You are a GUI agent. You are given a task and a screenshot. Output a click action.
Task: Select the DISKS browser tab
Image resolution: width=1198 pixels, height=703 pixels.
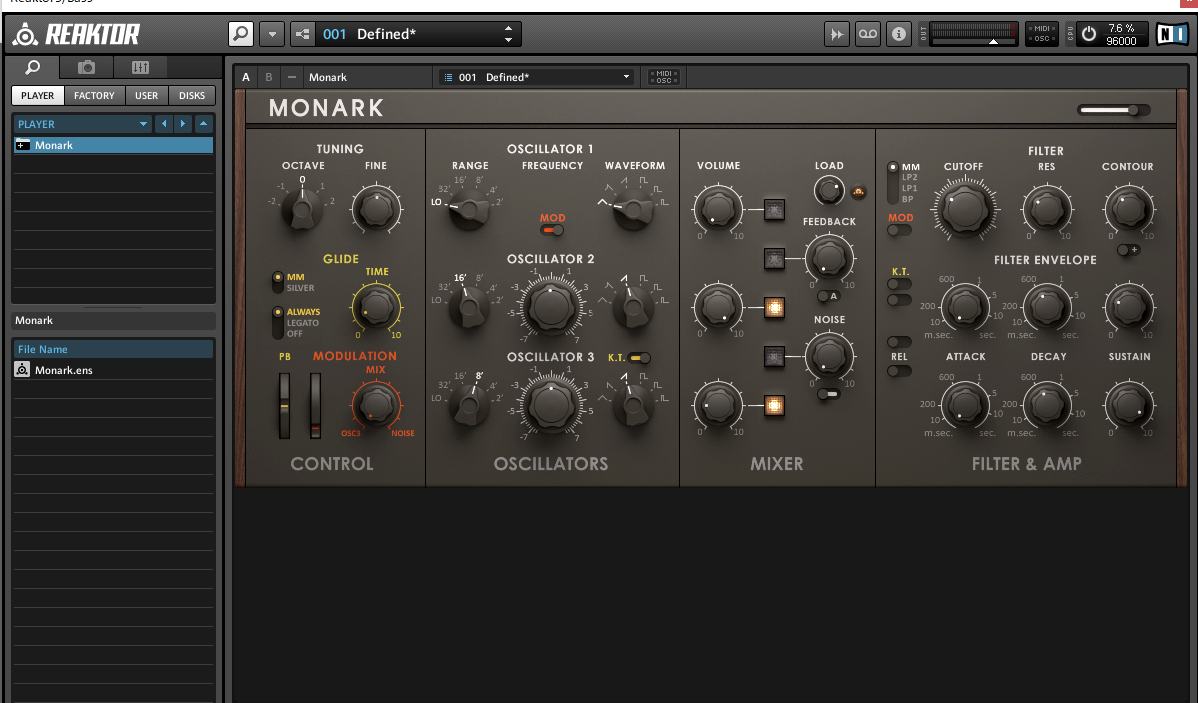pyautogui.click(x=192, y=96)
